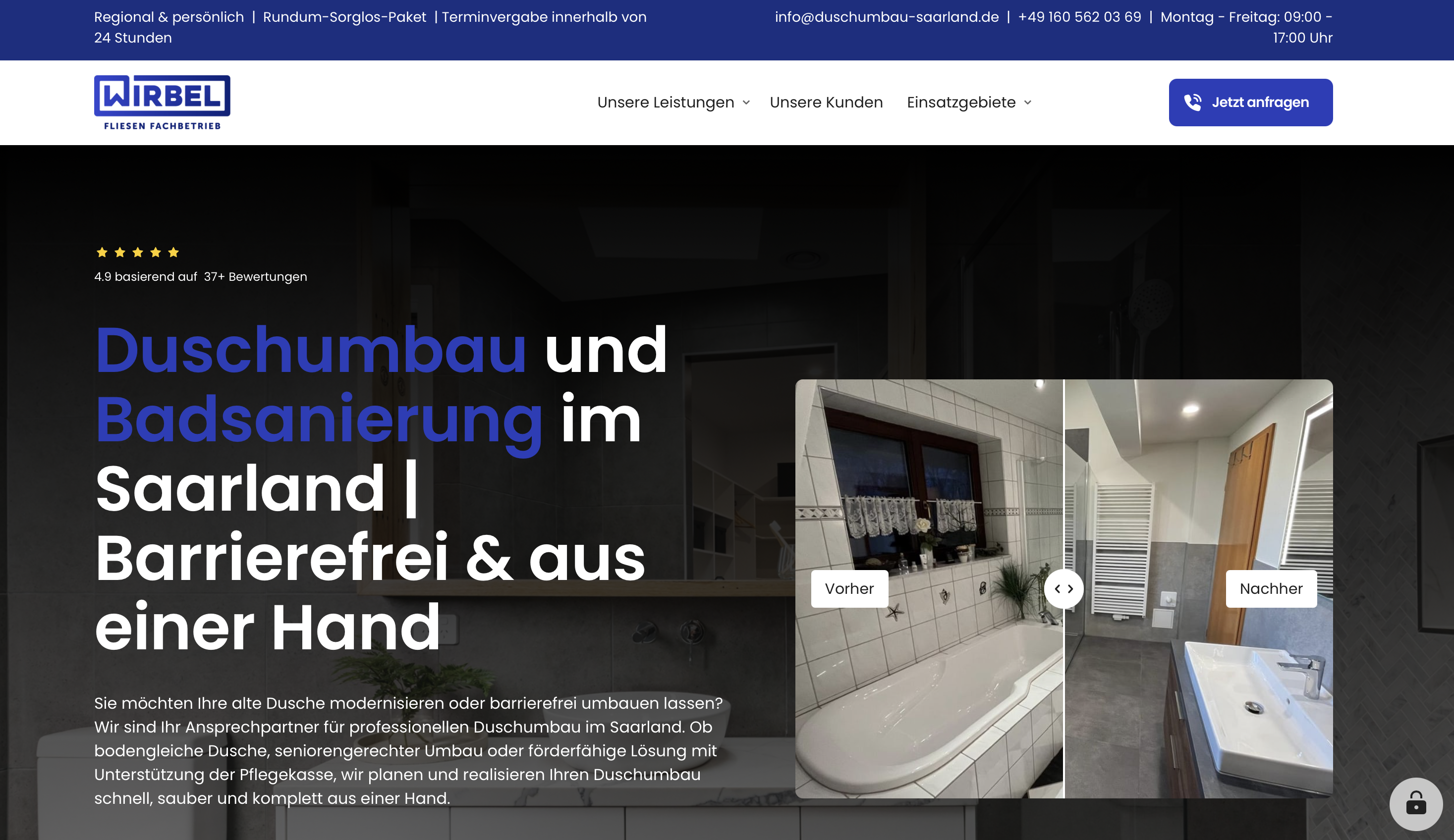The width and height of the screenshot is (1454, 840).
Task: Click the phone icon in Jetzt anfragen
Action: coord(1192,103)
